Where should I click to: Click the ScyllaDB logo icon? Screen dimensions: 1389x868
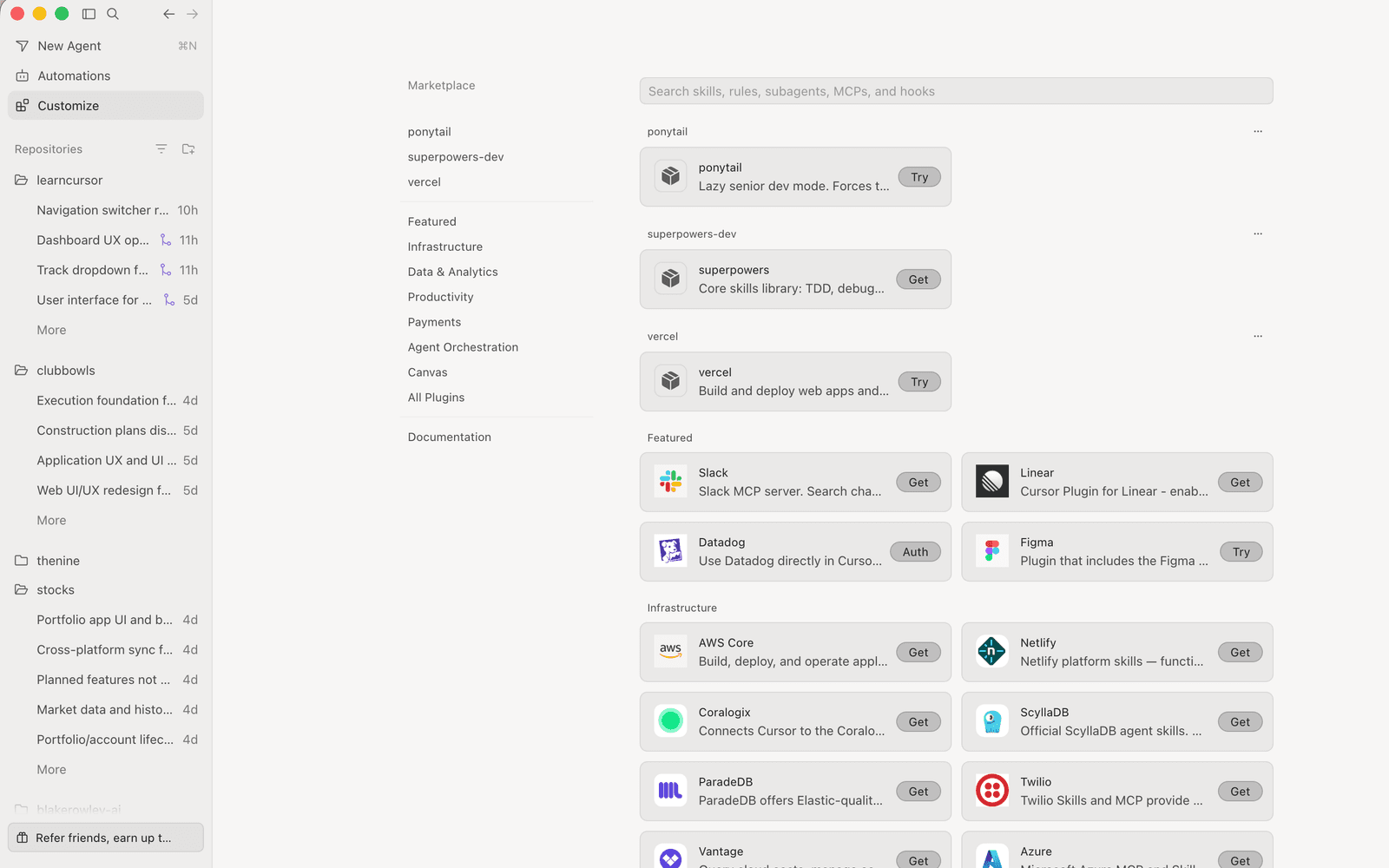pyautogui.click(x=992, y=721)
